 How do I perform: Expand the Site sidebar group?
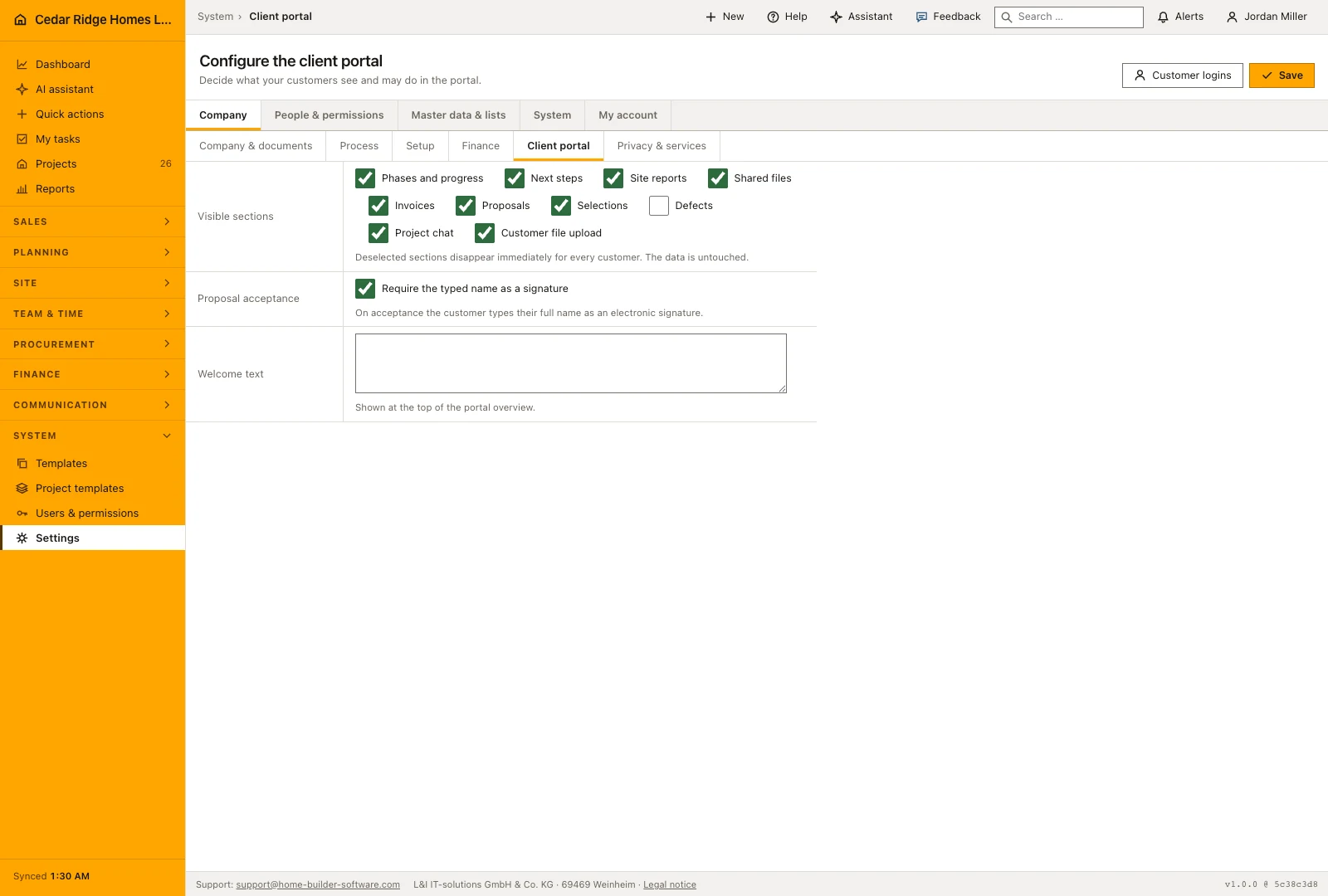(92, 283)
